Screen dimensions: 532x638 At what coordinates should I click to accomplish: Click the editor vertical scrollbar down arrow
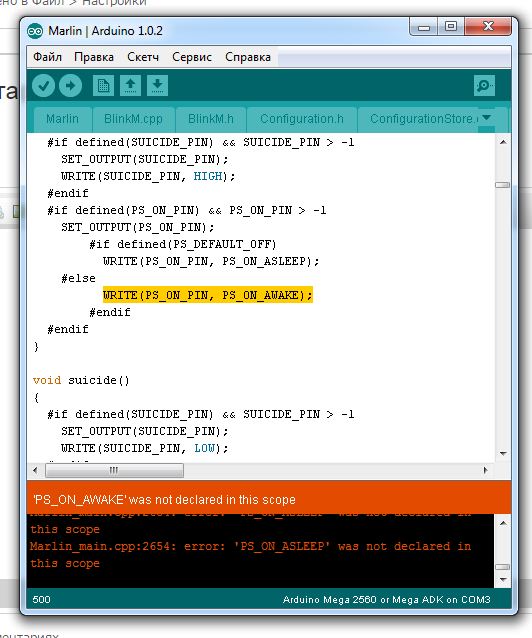pyautogui.click(x=503, y=453)
